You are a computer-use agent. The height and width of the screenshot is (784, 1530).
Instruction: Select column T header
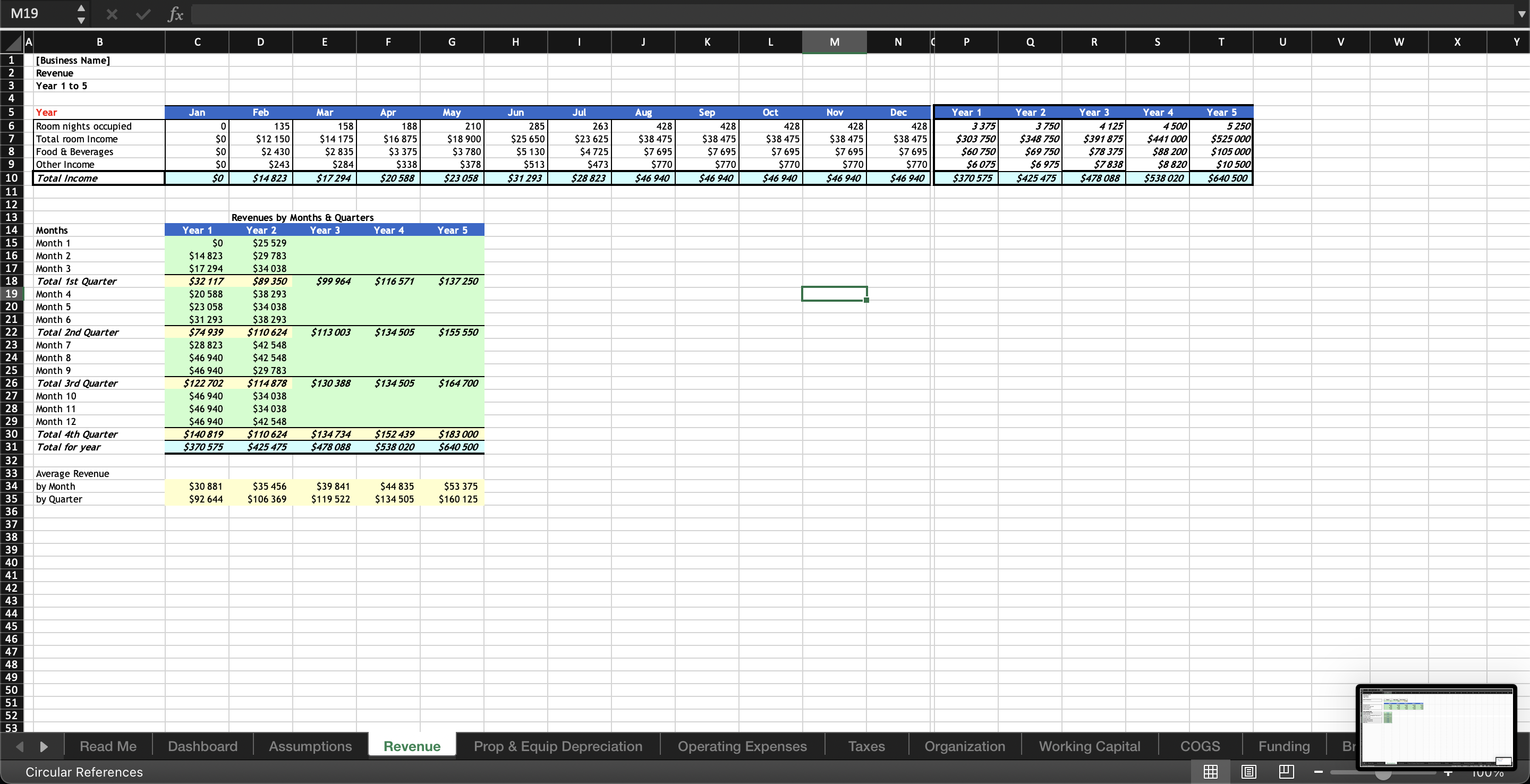click(x=1221, y=42)
